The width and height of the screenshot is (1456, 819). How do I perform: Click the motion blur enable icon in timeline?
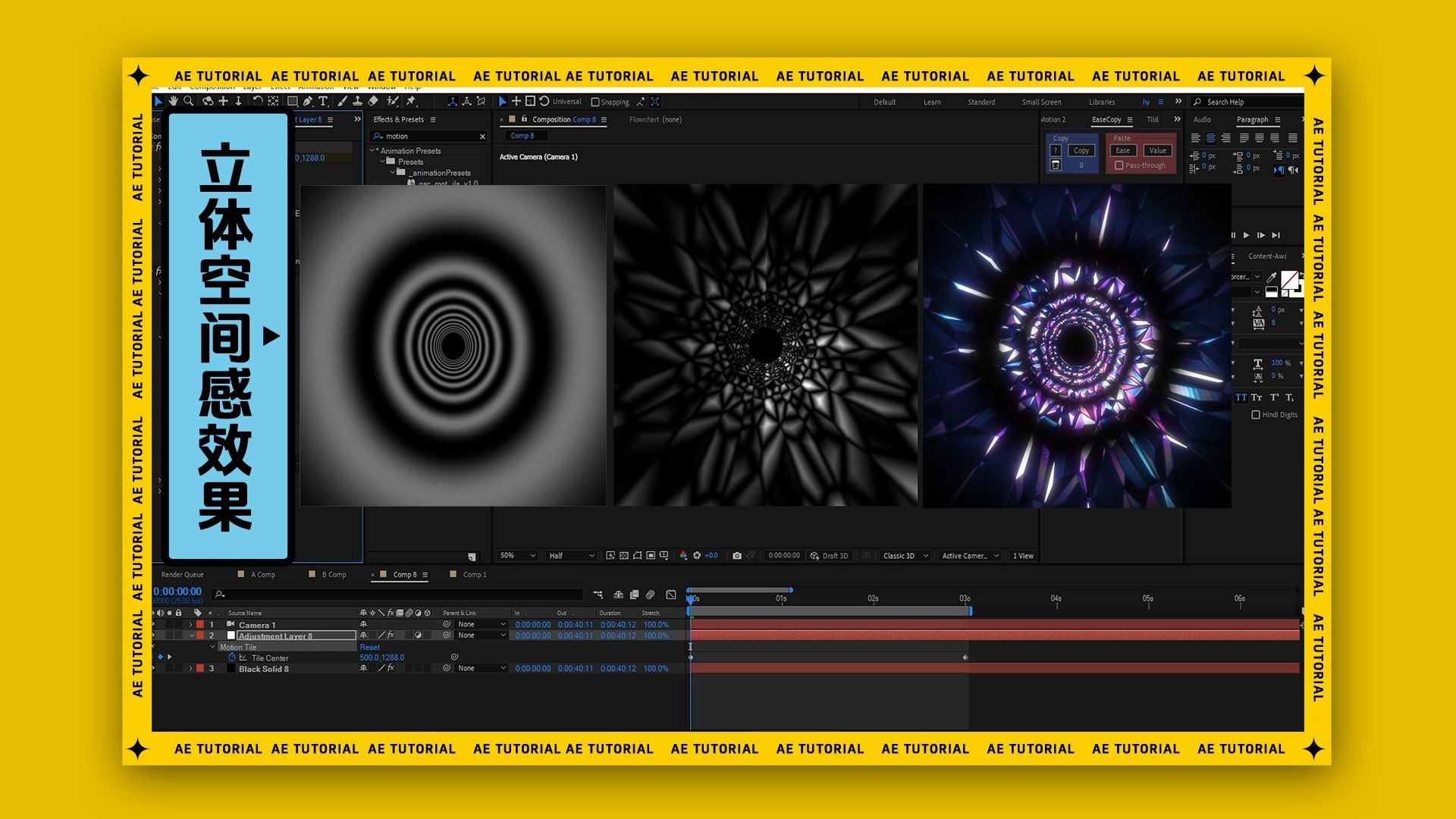click(650, 595)
